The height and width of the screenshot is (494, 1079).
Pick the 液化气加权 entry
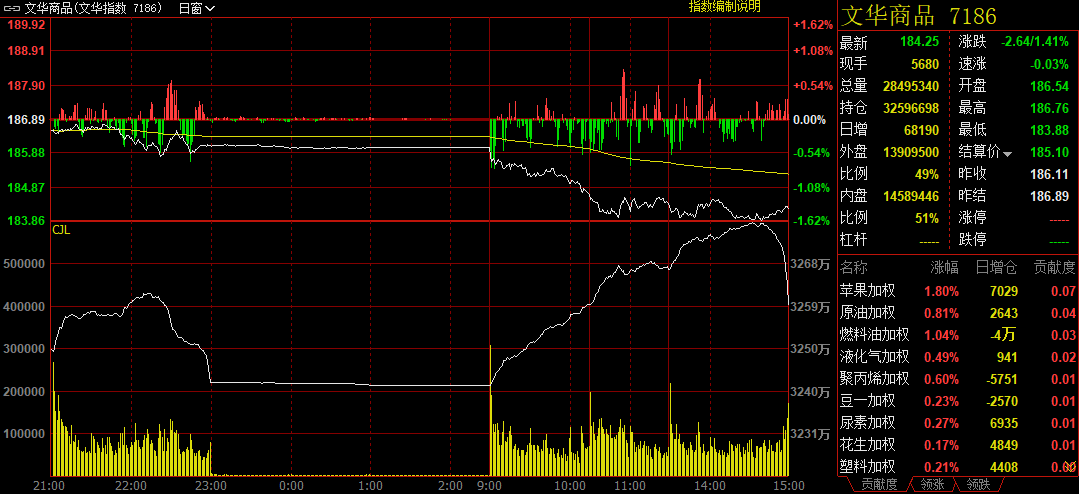[875, 357]
